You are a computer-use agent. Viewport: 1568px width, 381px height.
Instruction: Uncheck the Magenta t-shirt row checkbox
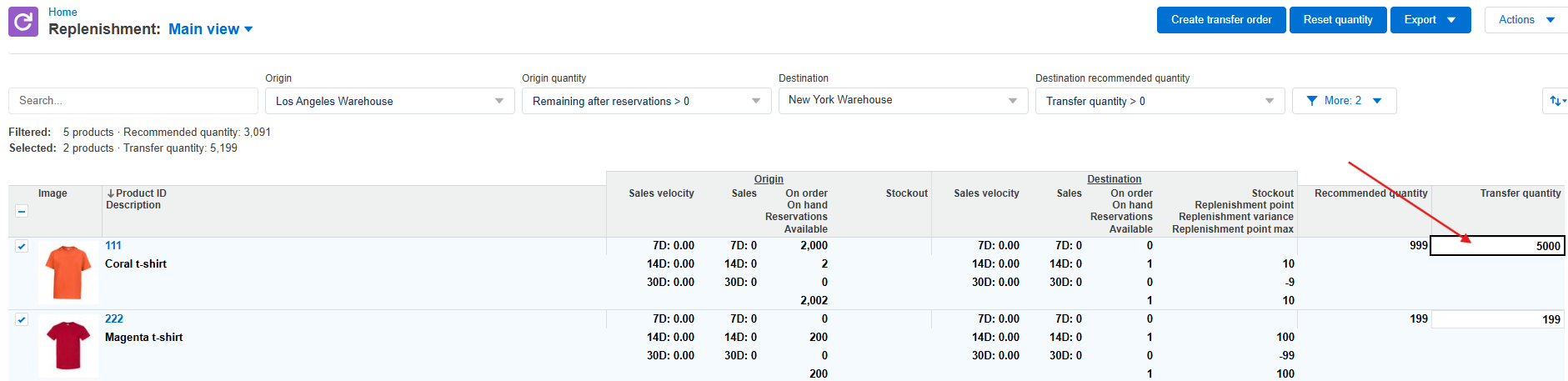[x=22, y=320]
